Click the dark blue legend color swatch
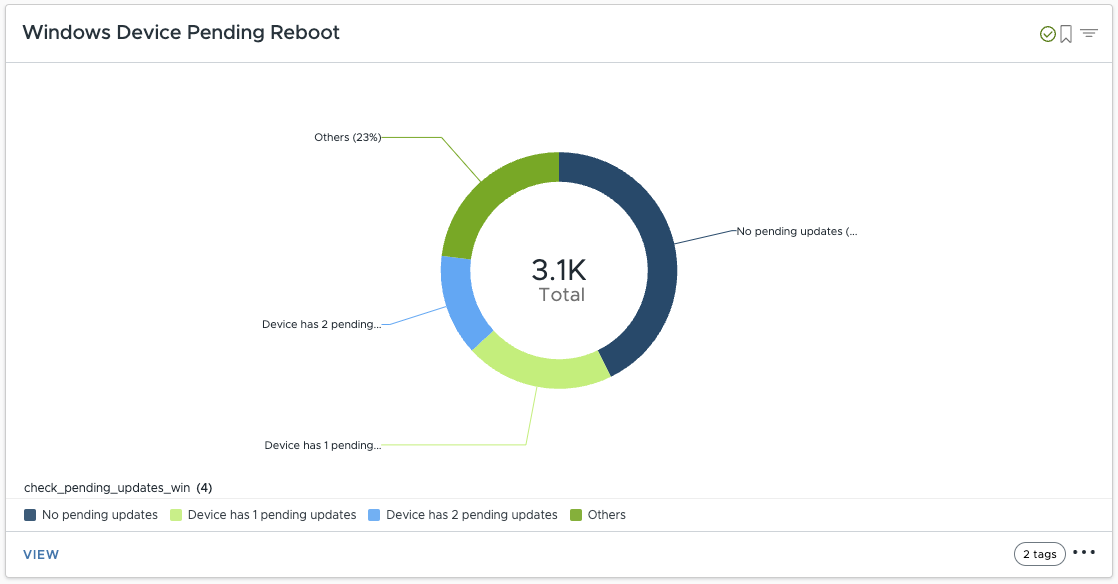 [x=31, y=515]
